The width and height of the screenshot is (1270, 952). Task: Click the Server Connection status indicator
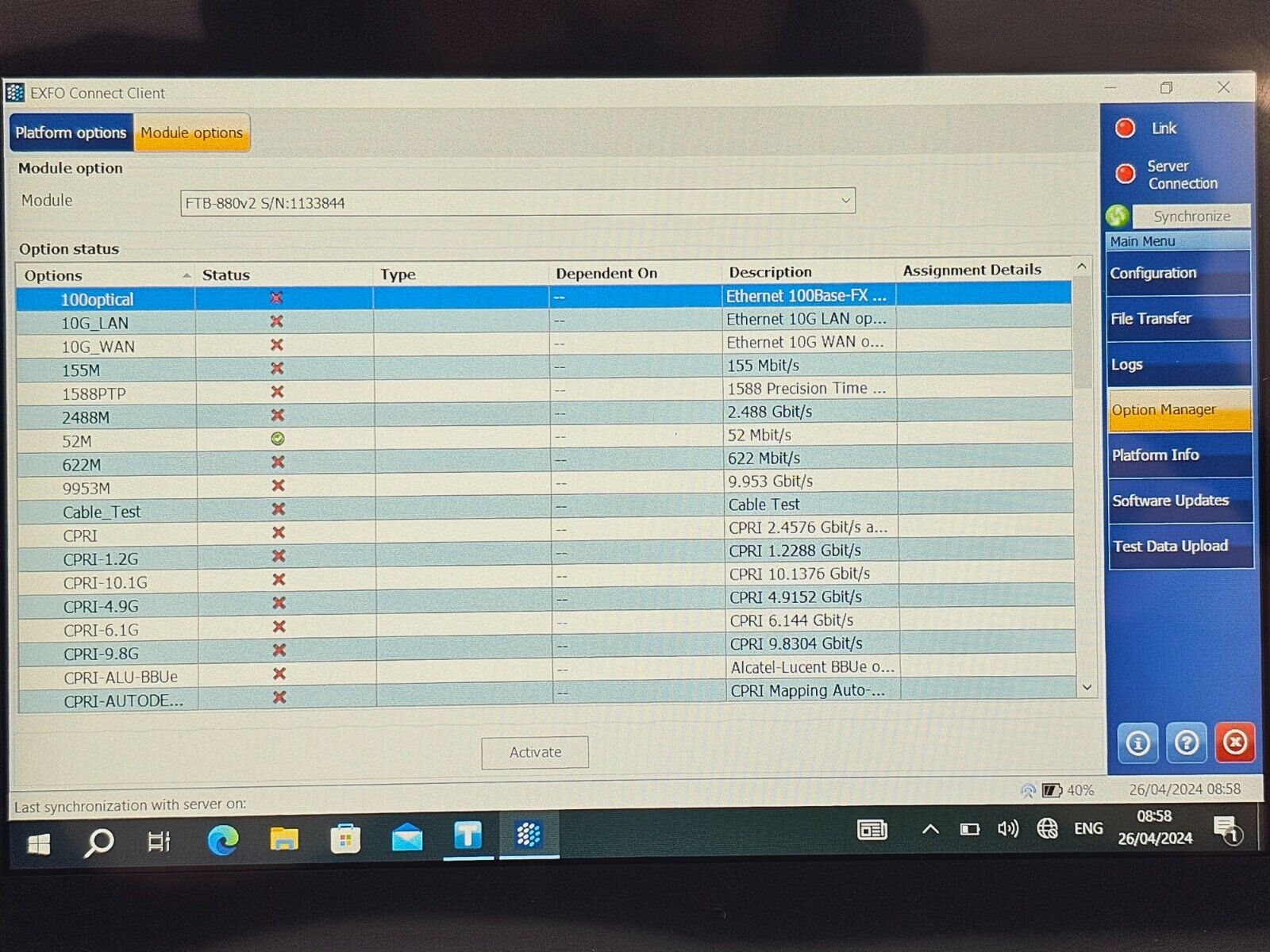1125,174
